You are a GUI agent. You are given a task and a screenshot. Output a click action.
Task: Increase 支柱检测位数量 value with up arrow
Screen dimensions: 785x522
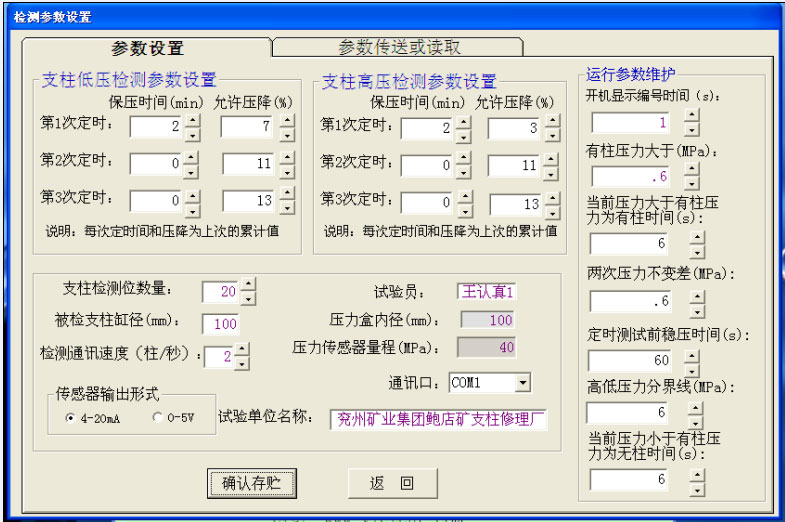[x=248, y=285]
